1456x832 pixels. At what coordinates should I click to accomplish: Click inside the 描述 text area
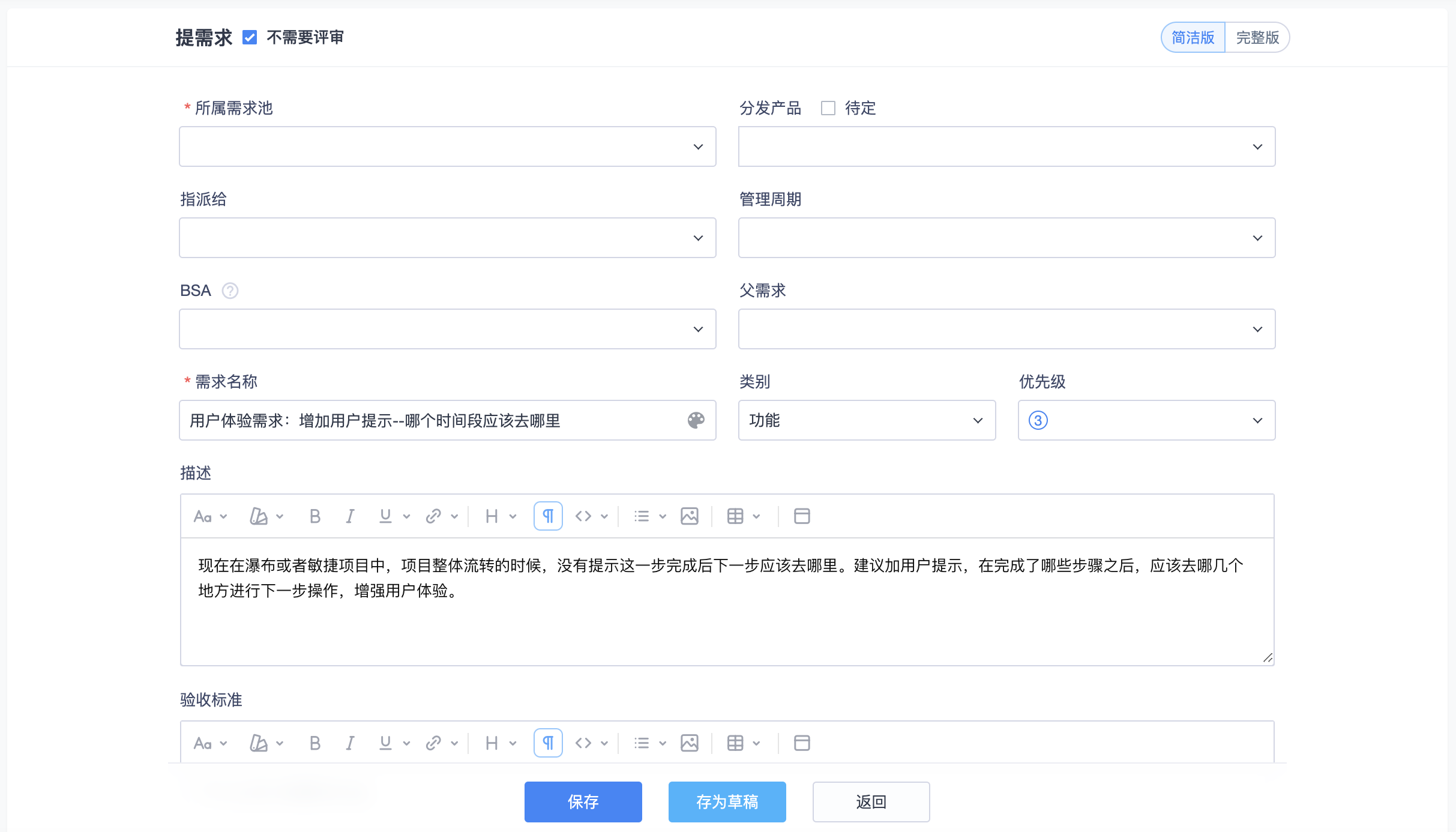point(726,624)
